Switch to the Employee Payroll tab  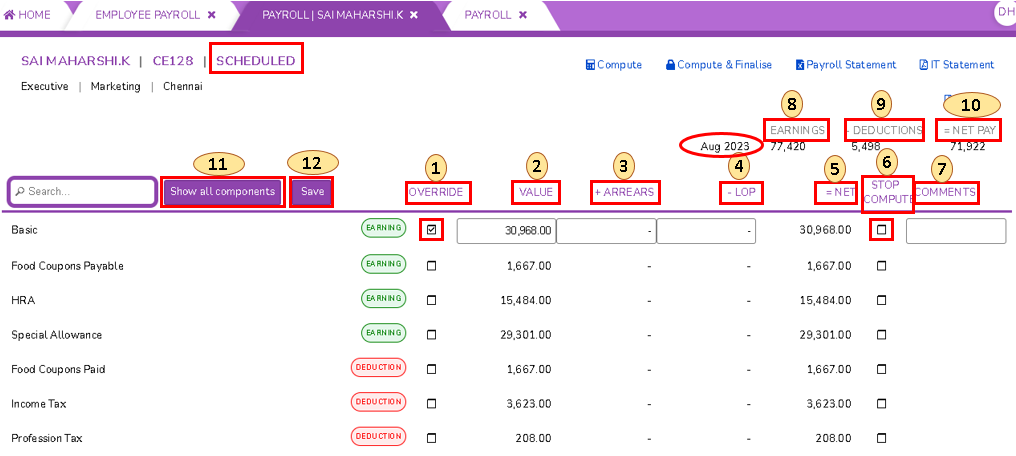[147, 15]
